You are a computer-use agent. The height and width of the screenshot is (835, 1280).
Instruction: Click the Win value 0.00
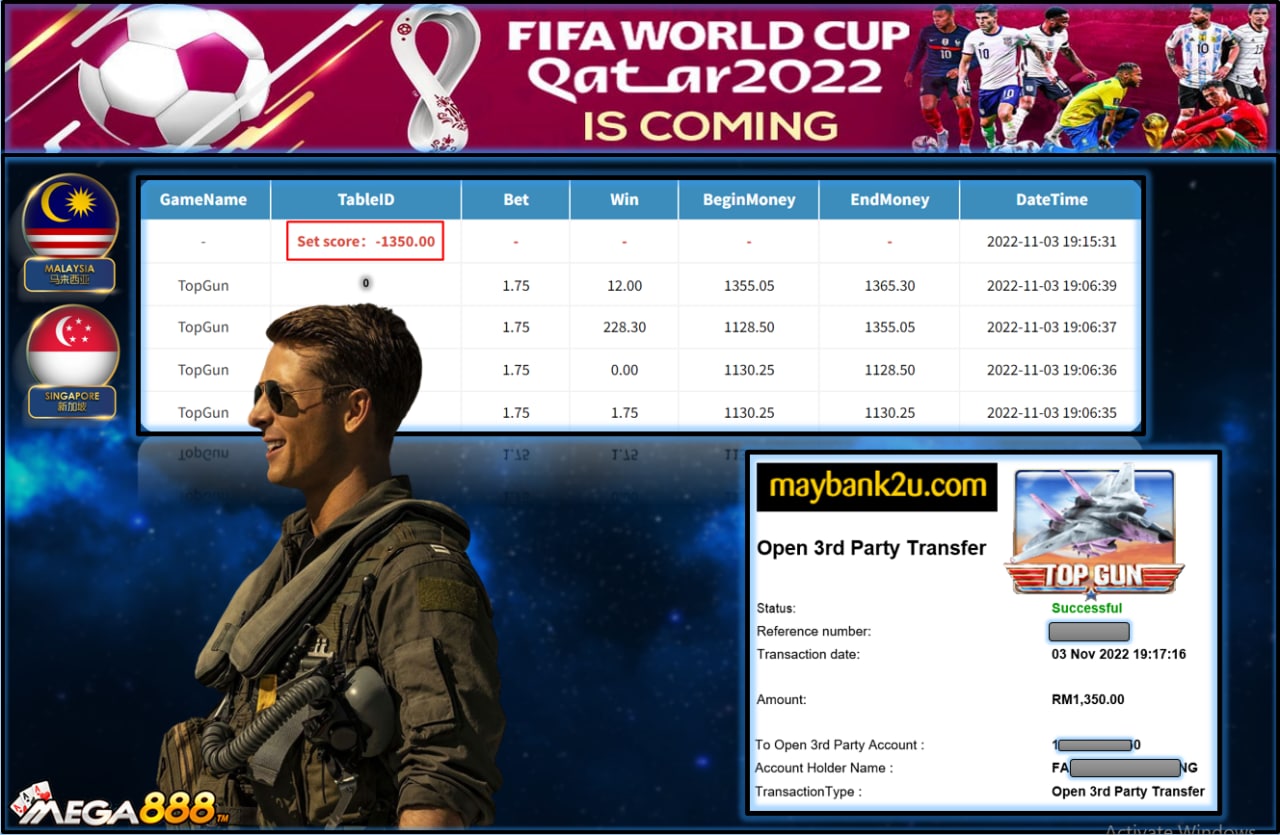click(624, 370)
